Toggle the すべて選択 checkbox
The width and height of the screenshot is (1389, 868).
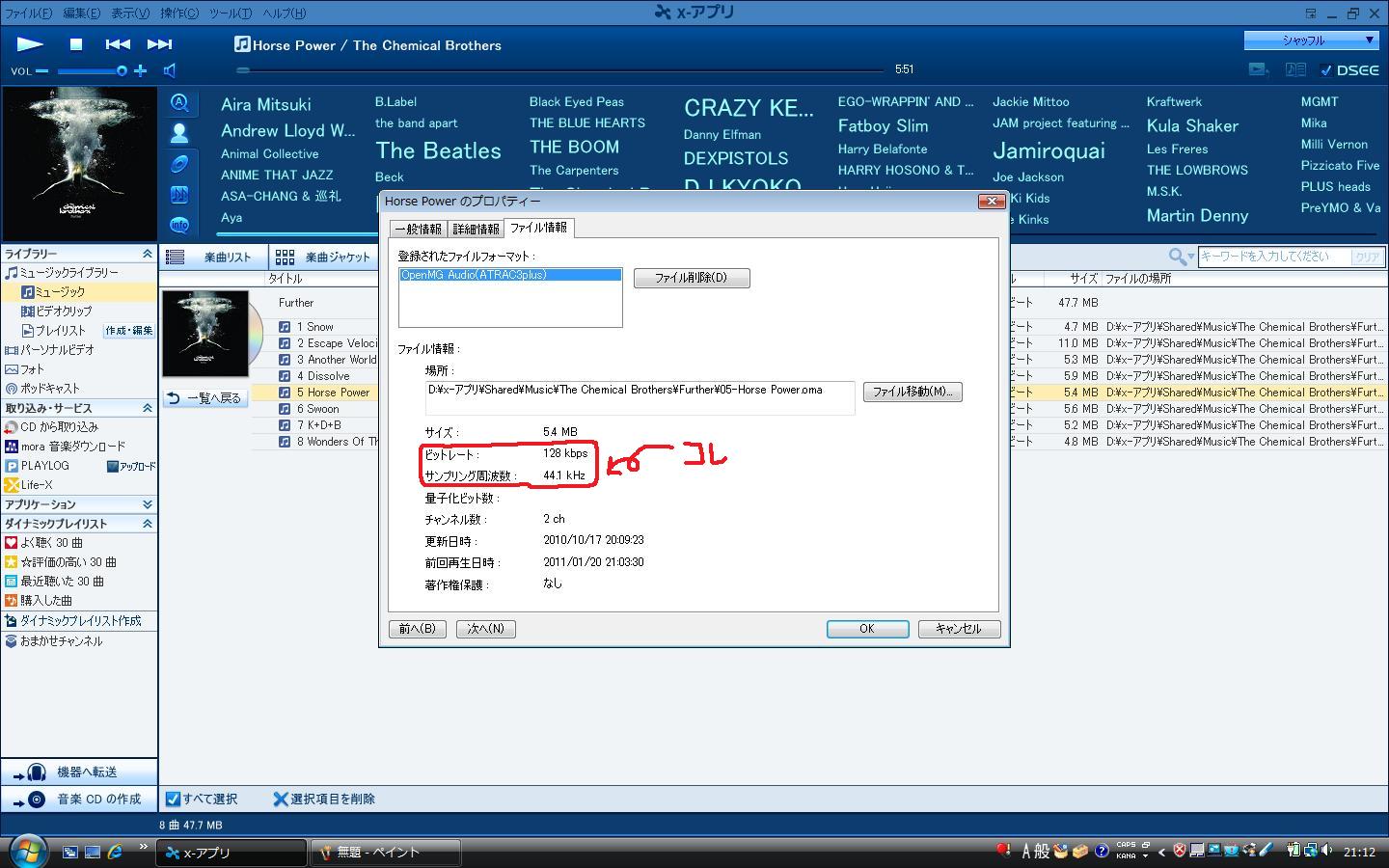(173, 799)
